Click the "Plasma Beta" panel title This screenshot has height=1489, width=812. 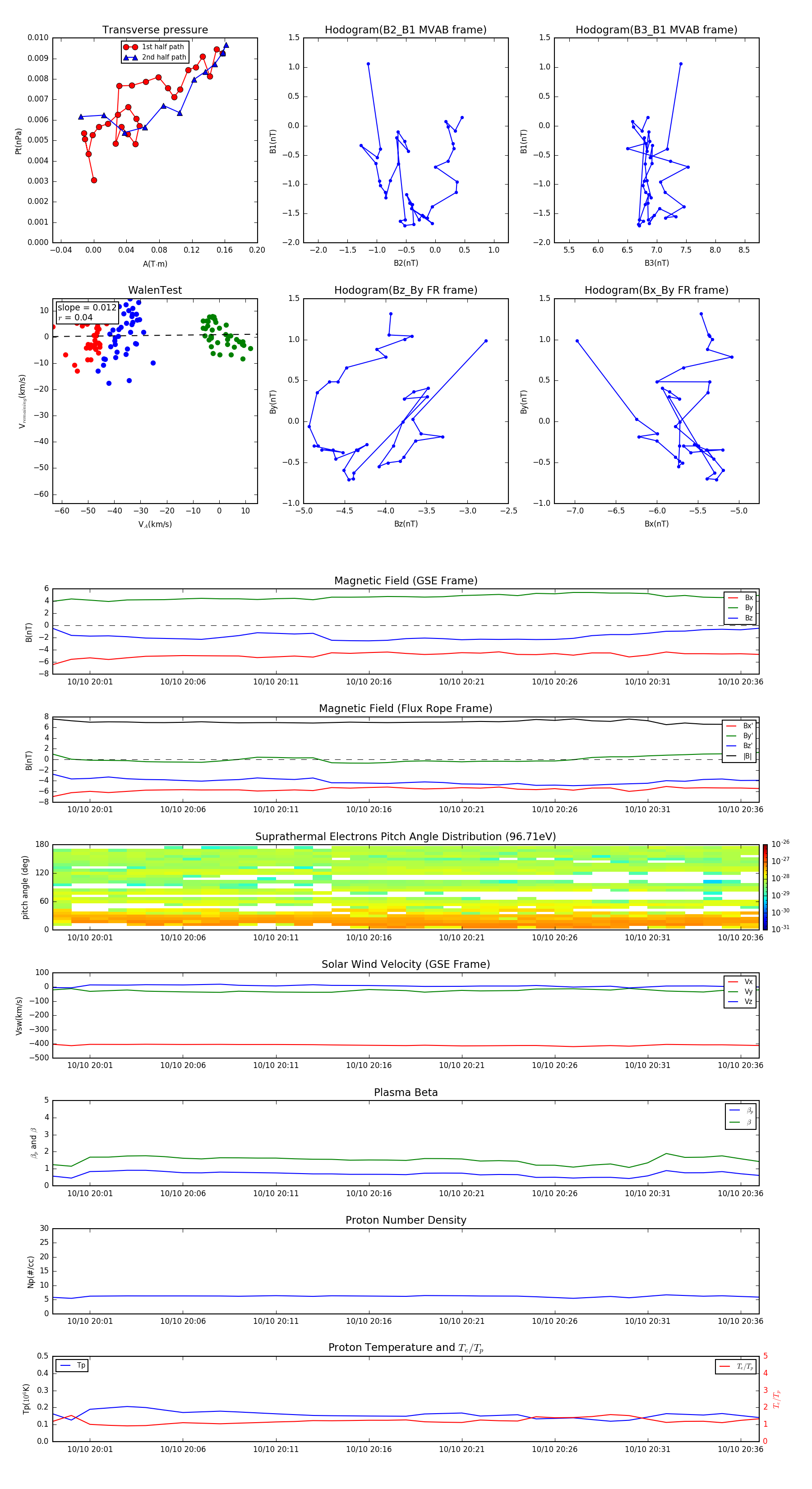coord(406,1093)
